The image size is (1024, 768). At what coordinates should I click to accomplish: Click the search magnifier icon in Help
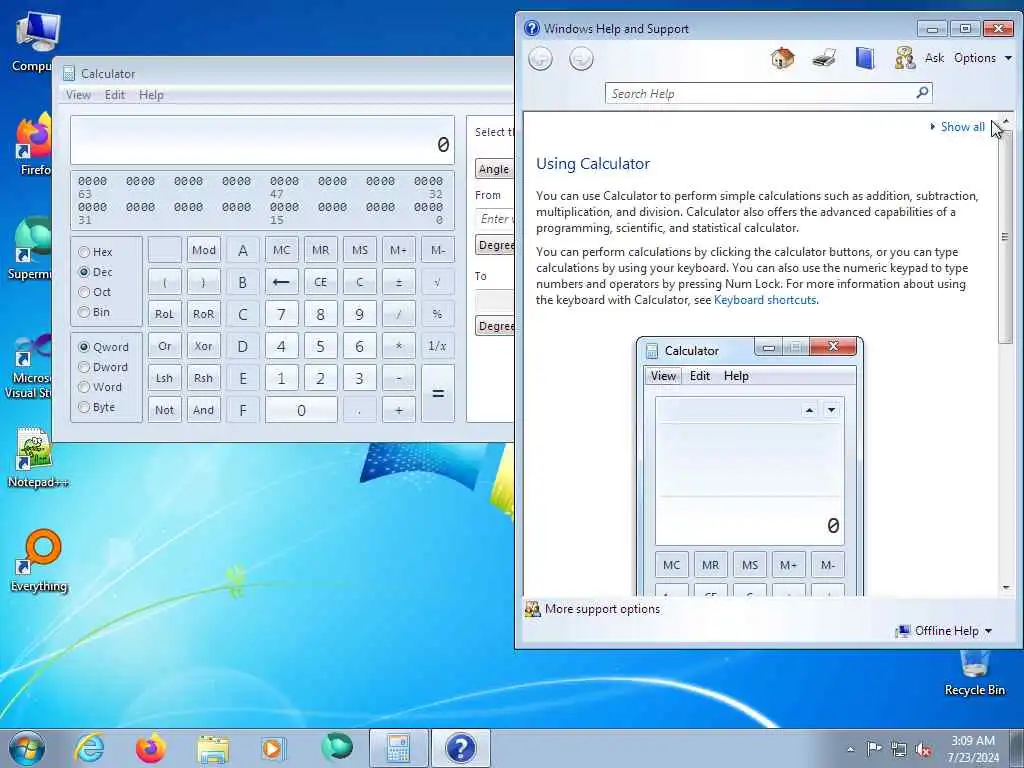pos(922,93)
